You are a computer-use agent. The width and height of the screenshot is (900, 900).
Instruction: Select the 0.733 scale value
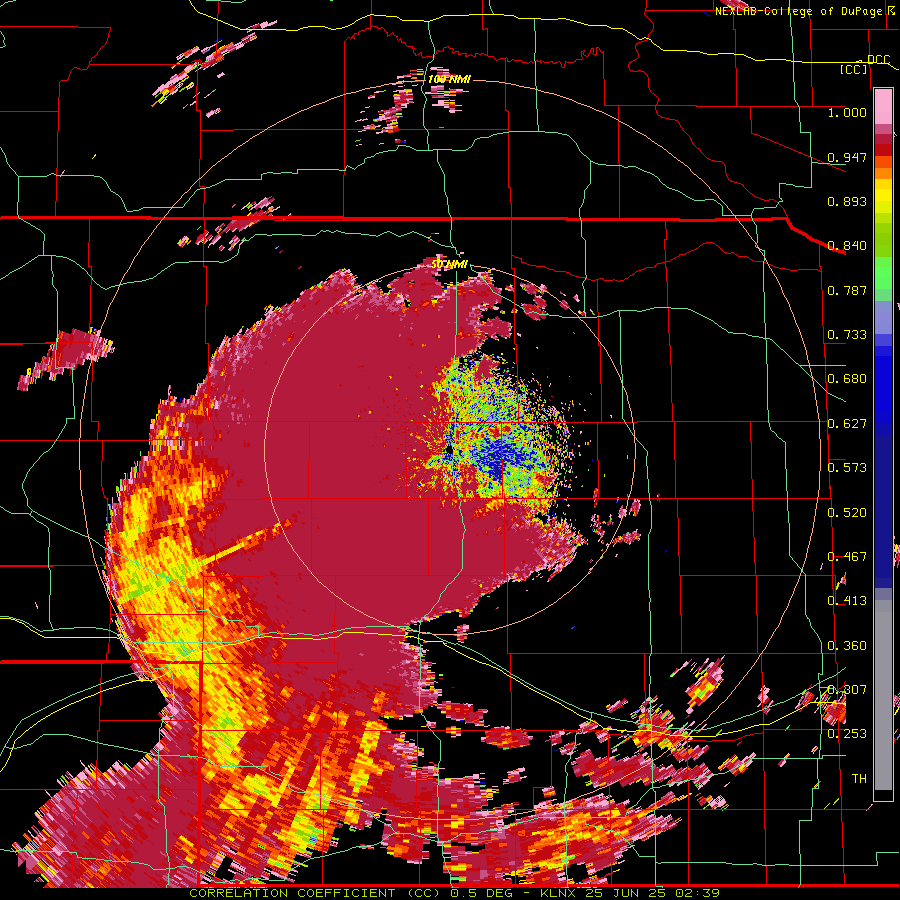pos(847,335)
